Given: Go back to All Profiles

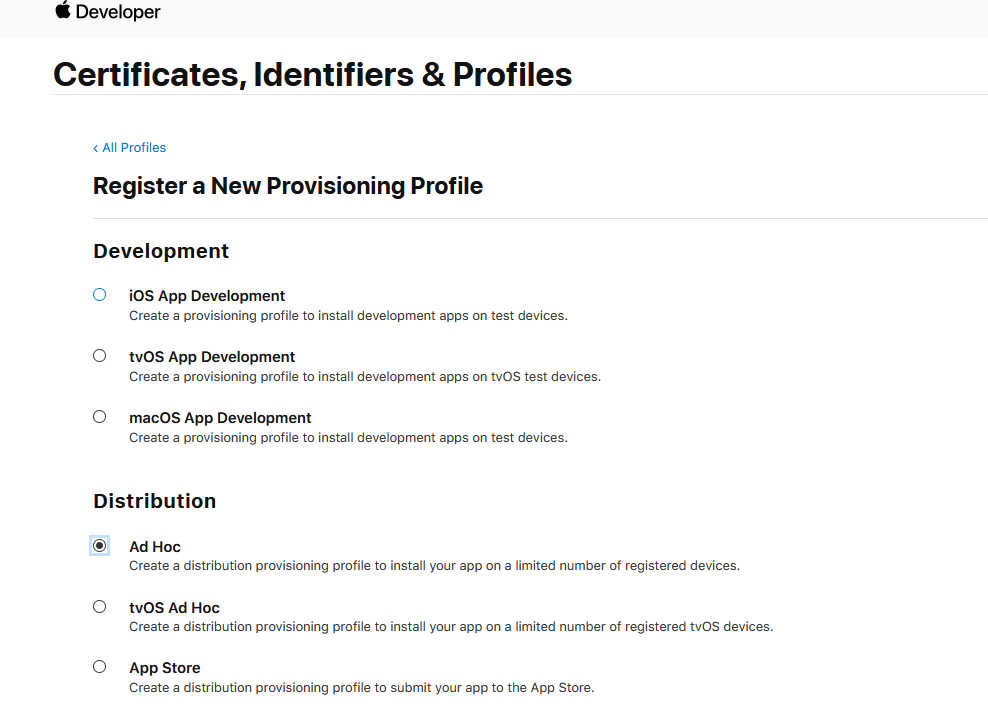Looking at the screenshot, I should (130, 148).
